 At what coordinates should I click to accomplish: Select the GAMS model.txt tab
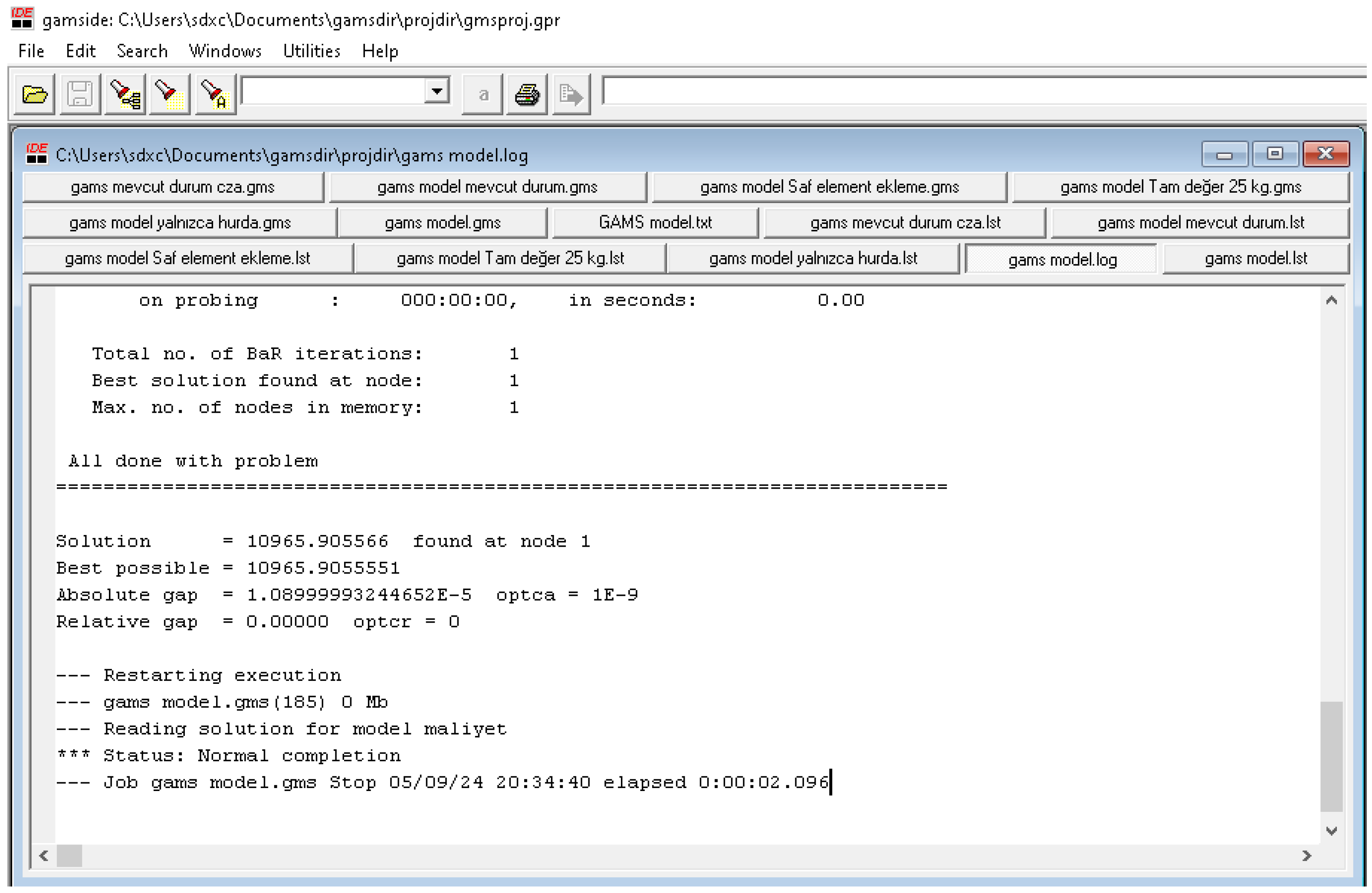coord(655,223)
